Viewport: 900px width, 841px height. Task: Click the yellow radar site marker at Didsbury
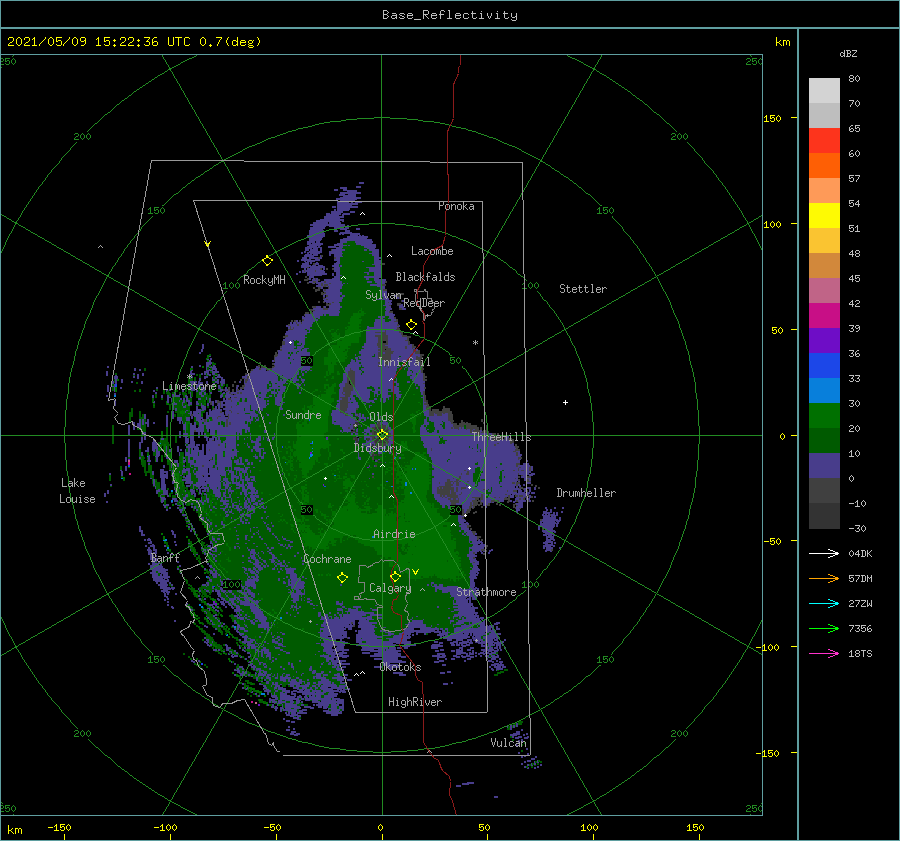click(382, 435)
